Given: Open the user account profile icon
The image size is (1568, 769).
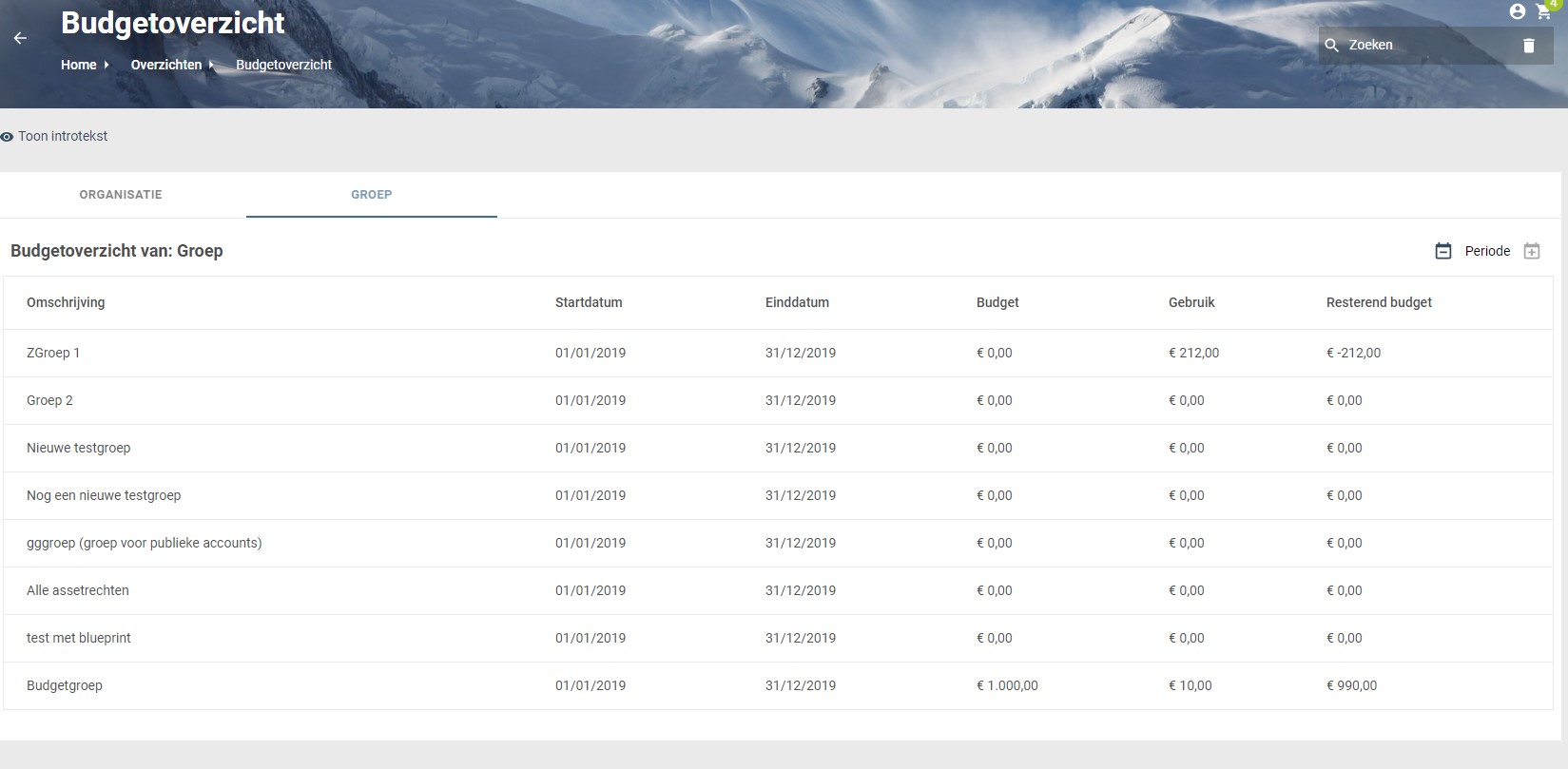Looking at the screenshot, I should point(1518,11).
